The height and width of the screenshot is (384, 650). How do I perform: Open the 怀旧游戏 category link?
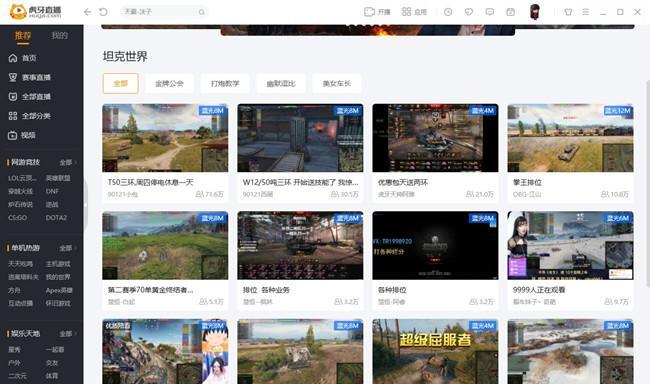(58, 303)
